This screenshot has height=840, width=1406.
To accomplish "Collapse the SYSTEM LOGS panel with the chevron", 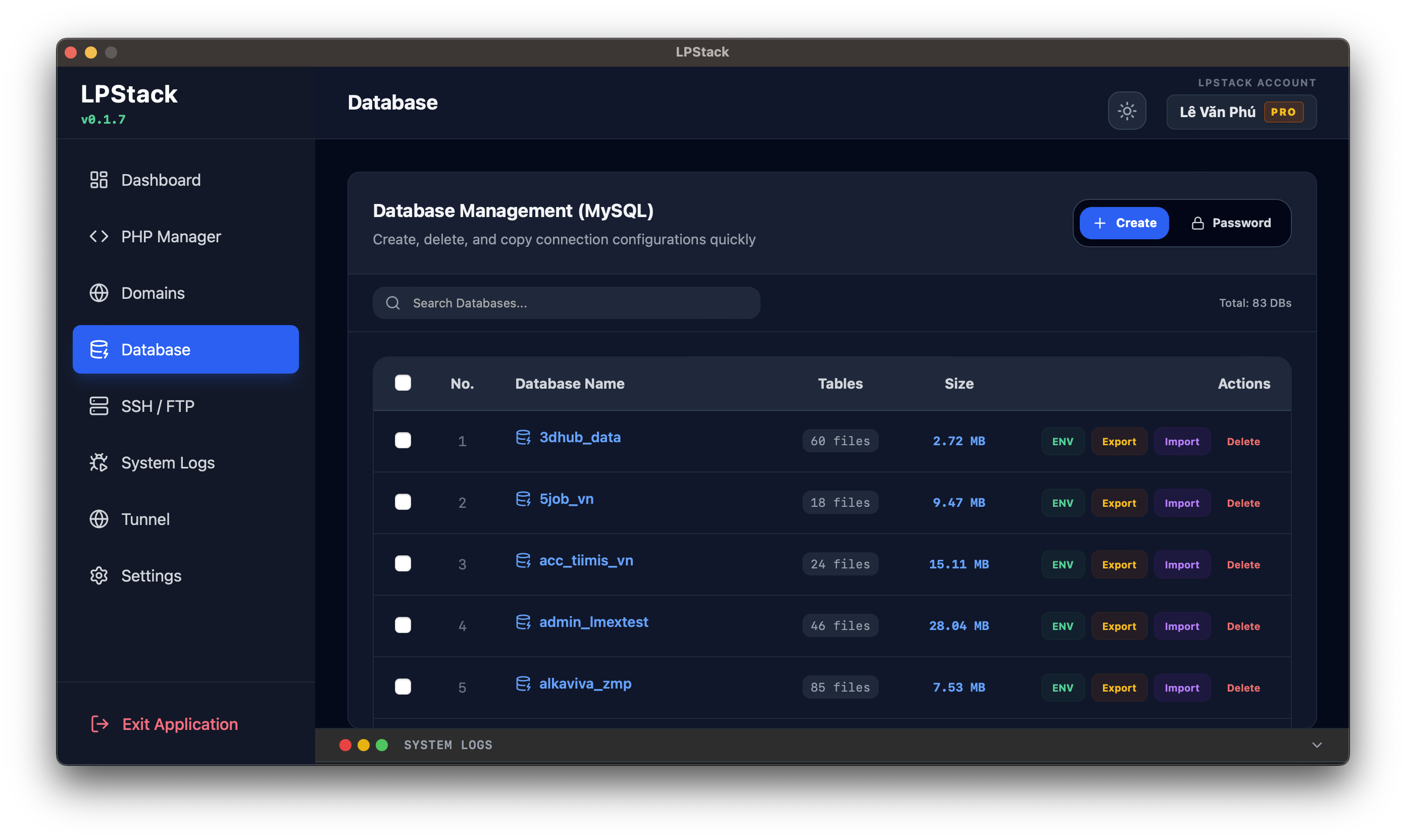I will click(1318, 745).
